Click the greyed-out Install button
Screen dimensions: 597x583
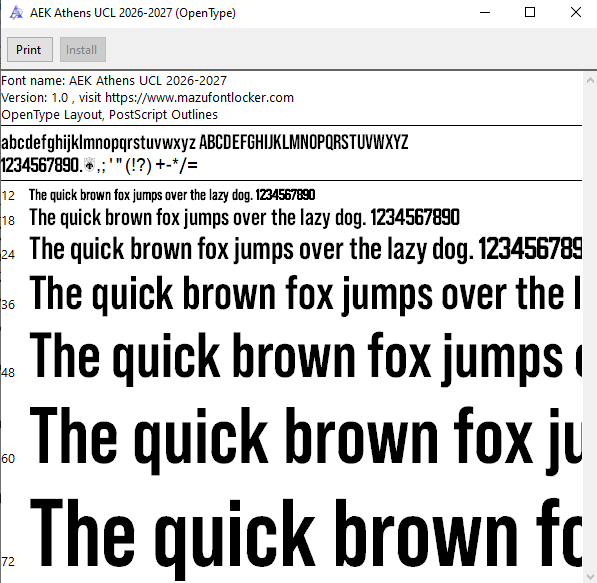point(83,50)
